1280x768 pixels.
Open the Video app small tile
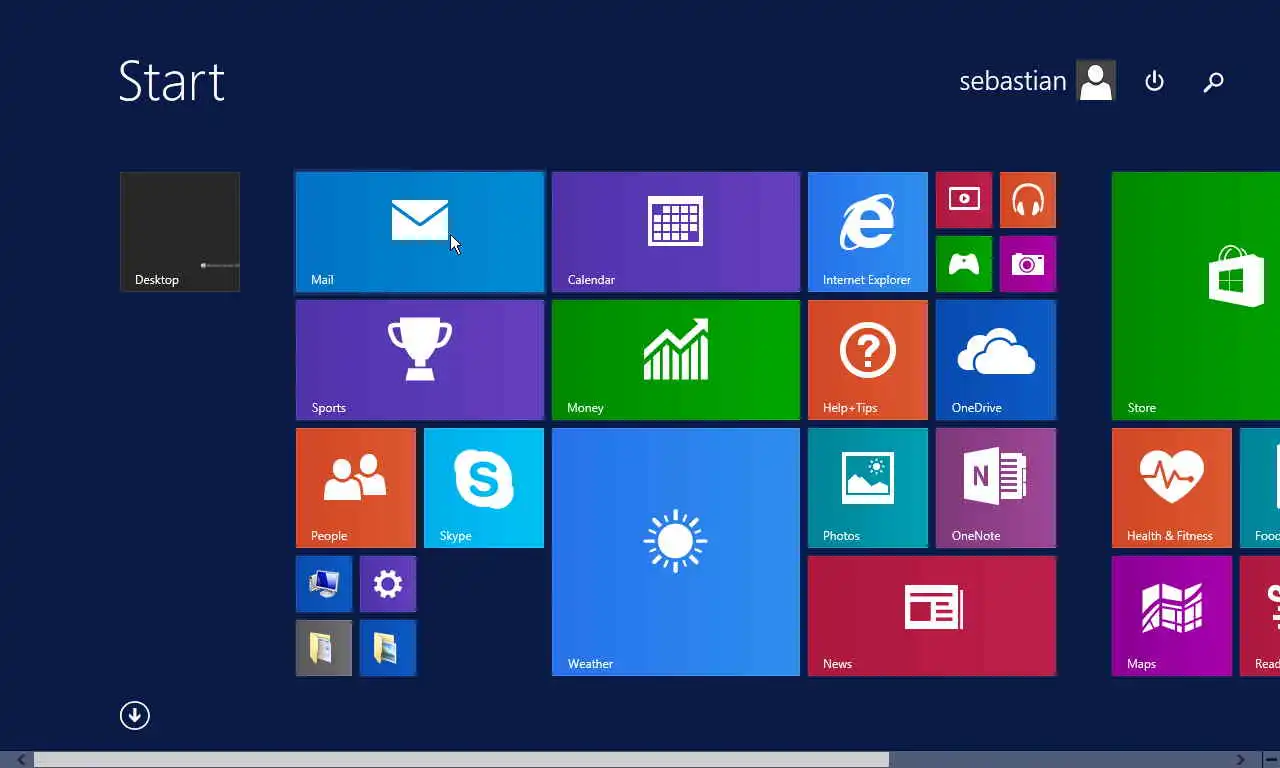point(964,200)
